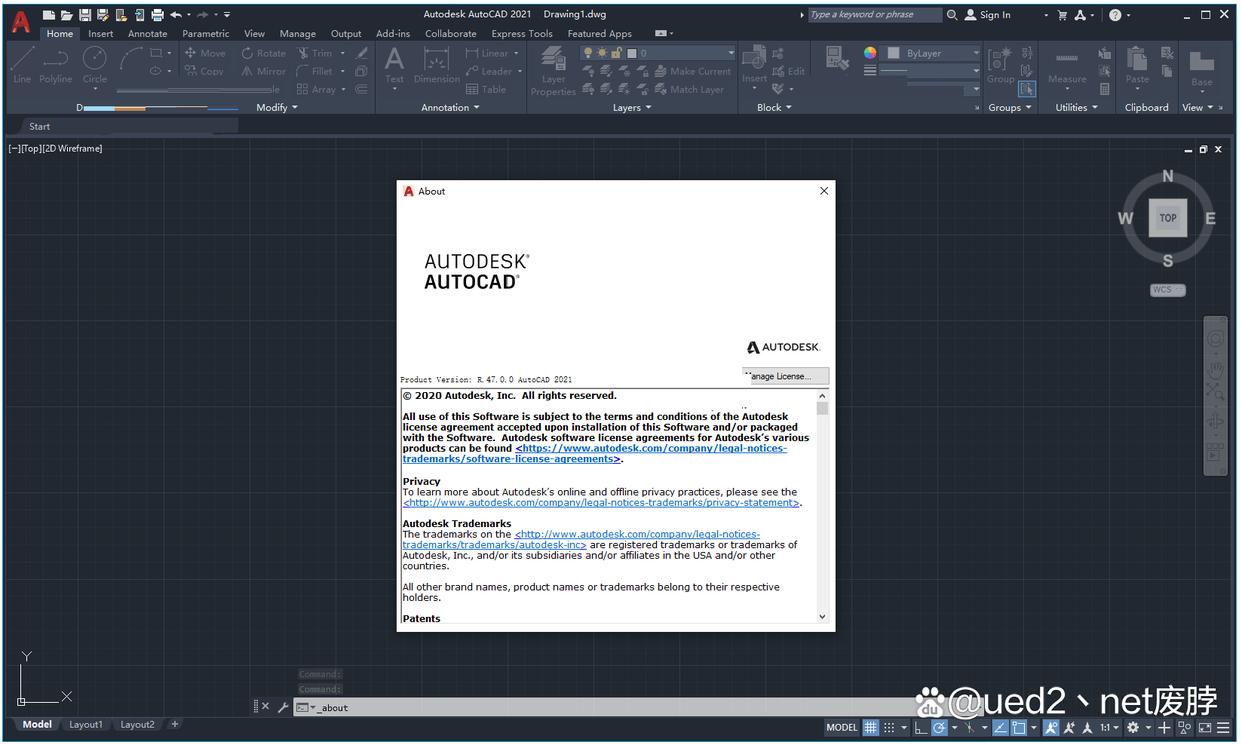Click the command line customize wrench icon
Viewport: 1242px width, 745px height.
tap(283, 707)
